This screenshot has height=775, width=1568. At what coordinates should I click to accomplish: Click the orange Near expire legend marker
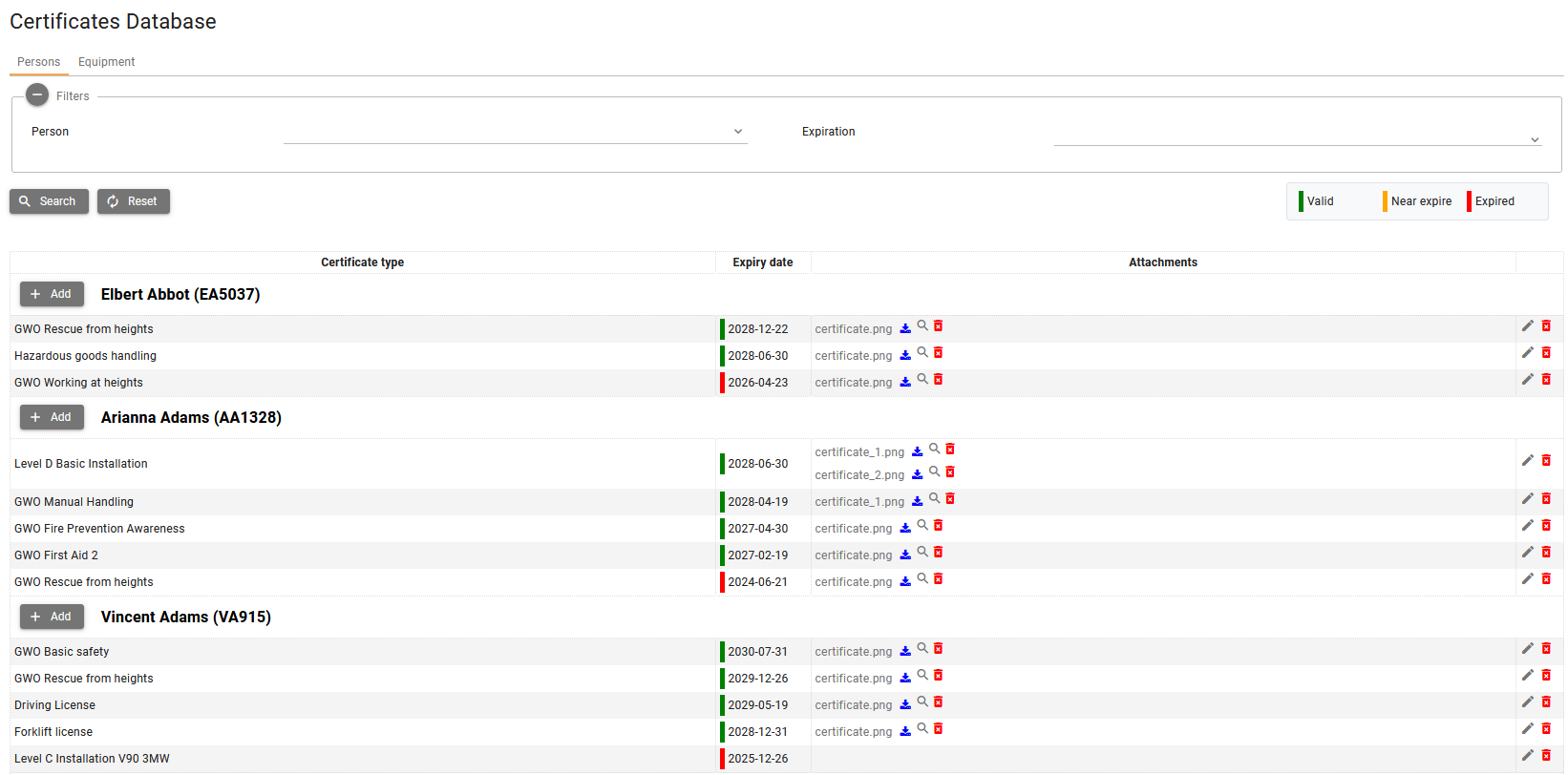coord(1385,201)
